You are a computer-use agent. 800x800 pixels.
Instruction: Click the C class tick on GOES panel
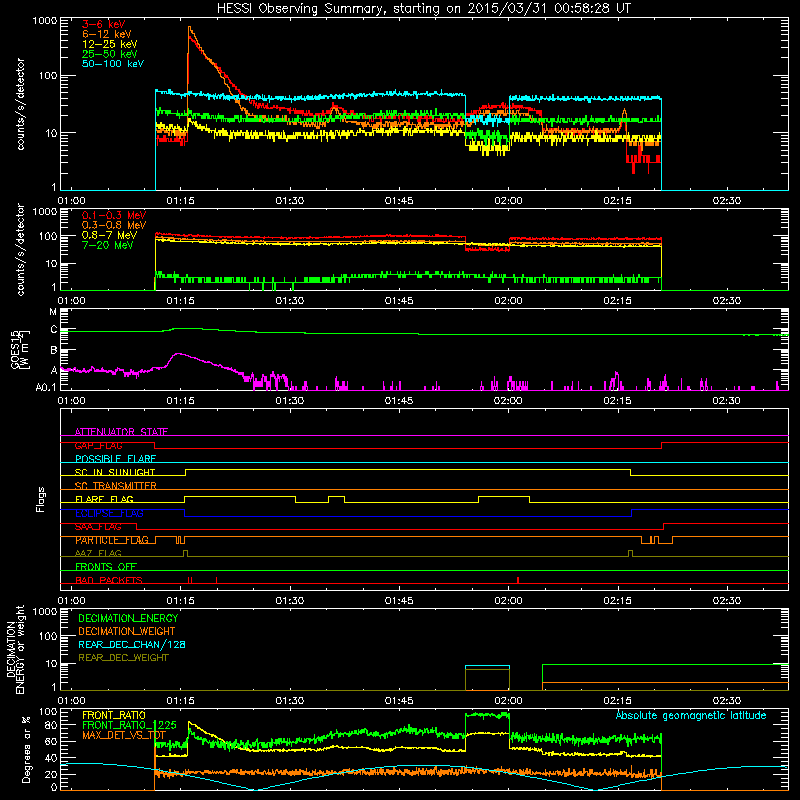pos(54,330)
